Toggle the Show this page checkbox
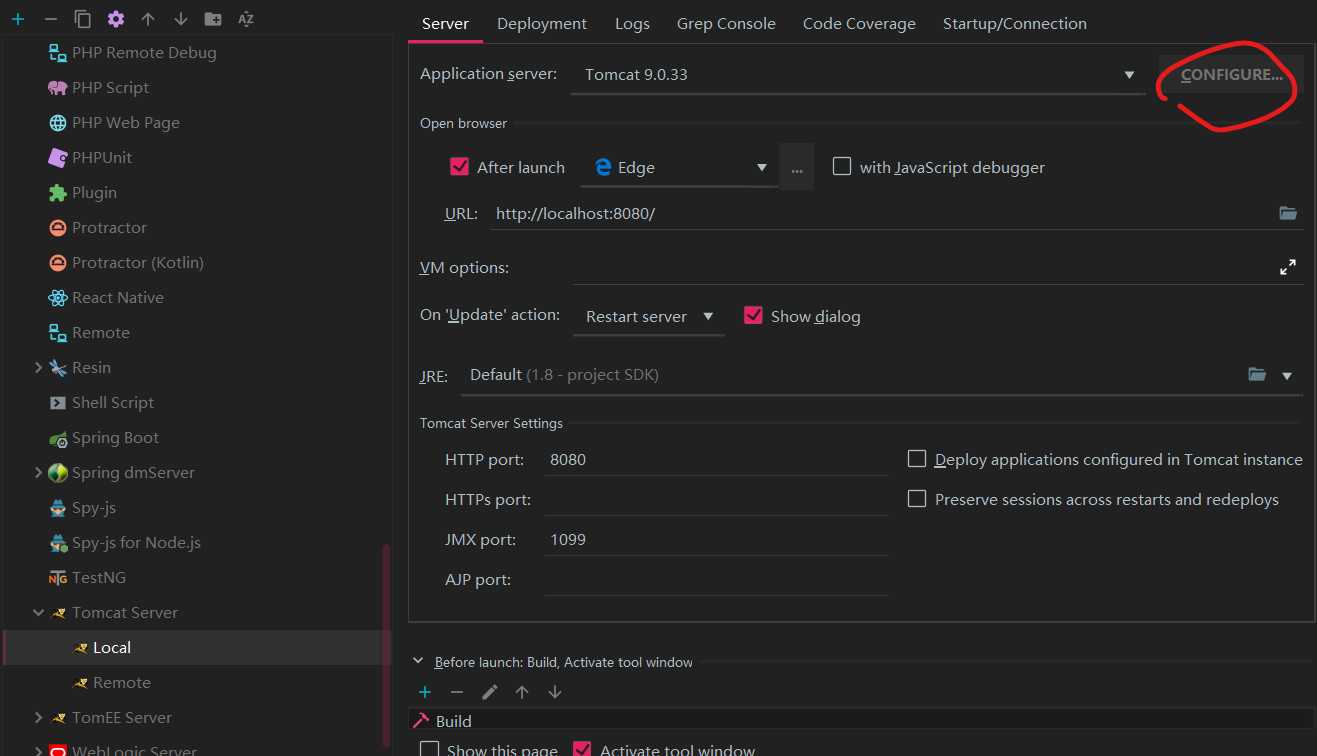 (x=430, y=750)
